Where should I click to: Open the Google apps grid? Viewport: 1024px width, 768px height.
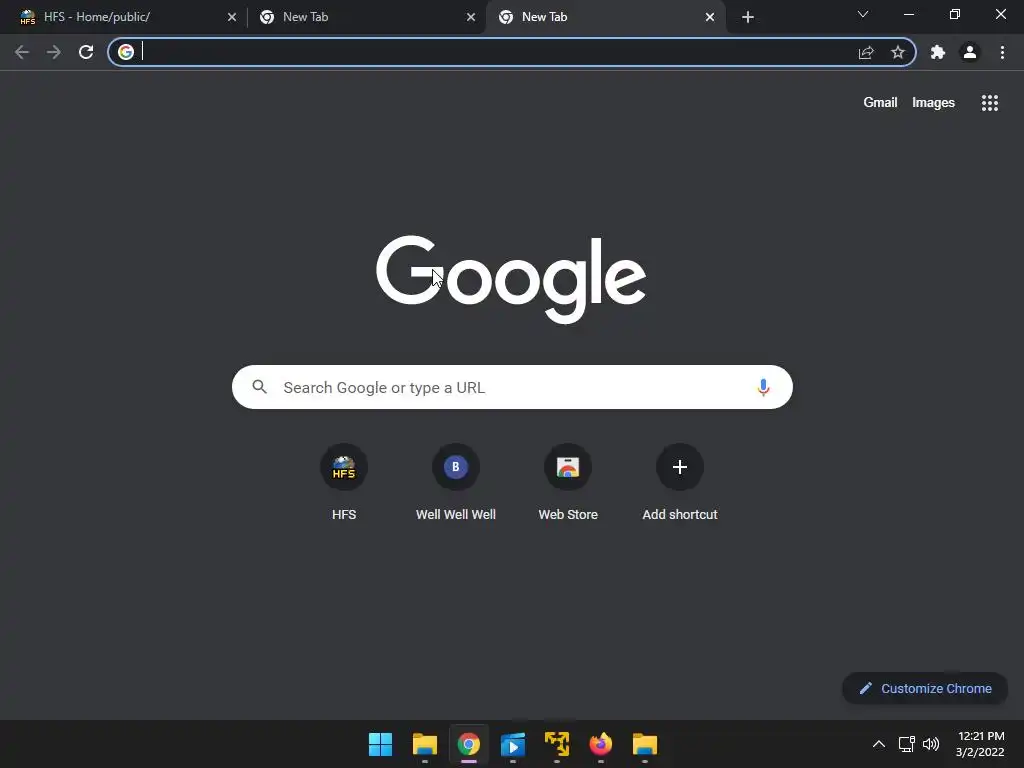[x=989, y=103]
